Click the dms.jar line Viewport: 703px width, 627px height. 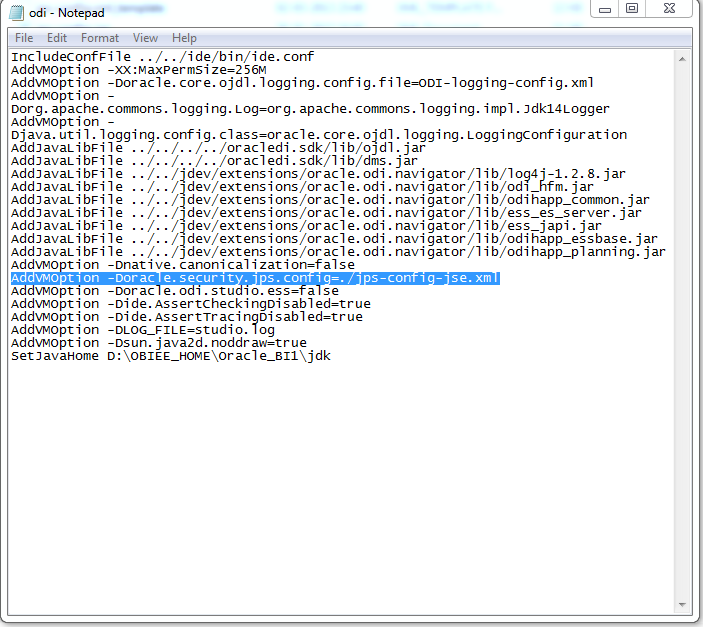click(x=214, y=161)
